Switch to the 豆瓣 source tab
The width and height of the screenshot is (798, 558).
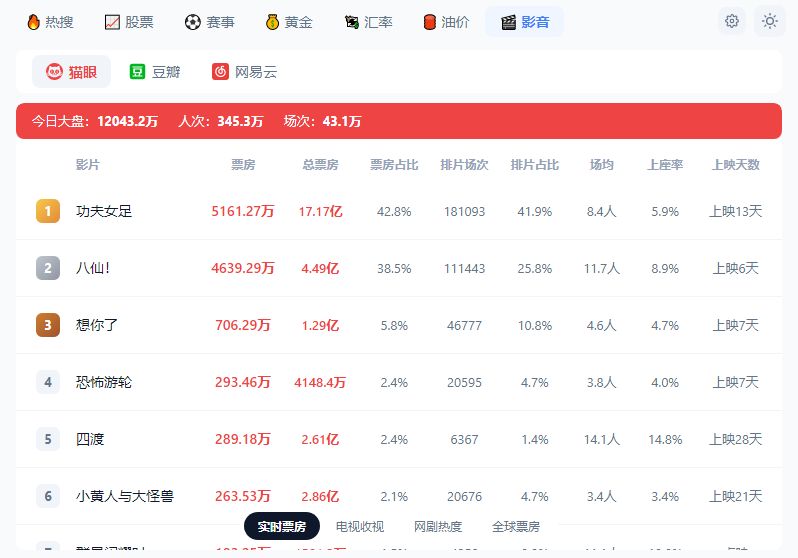coord(155,72)
